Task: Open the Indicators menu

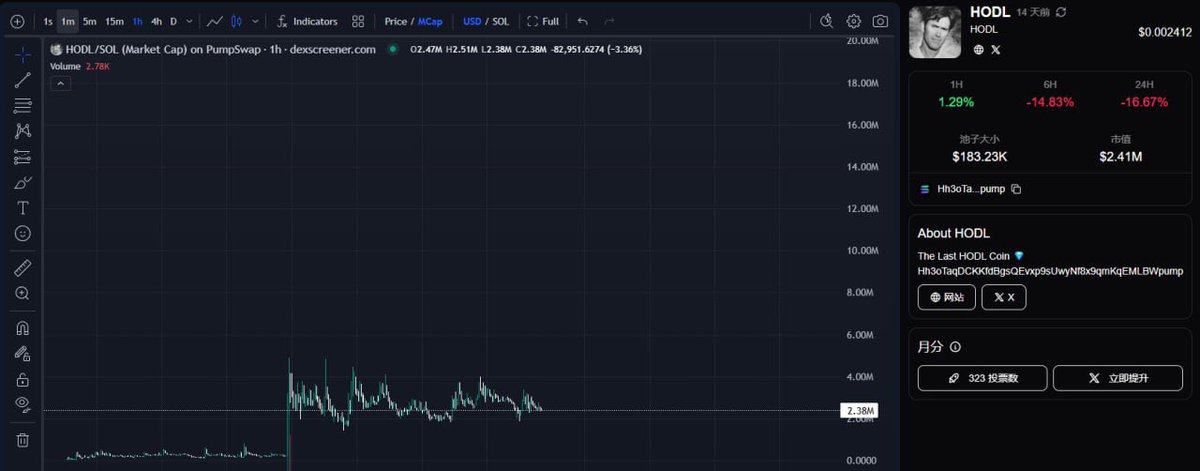Action: coord(307,21)
